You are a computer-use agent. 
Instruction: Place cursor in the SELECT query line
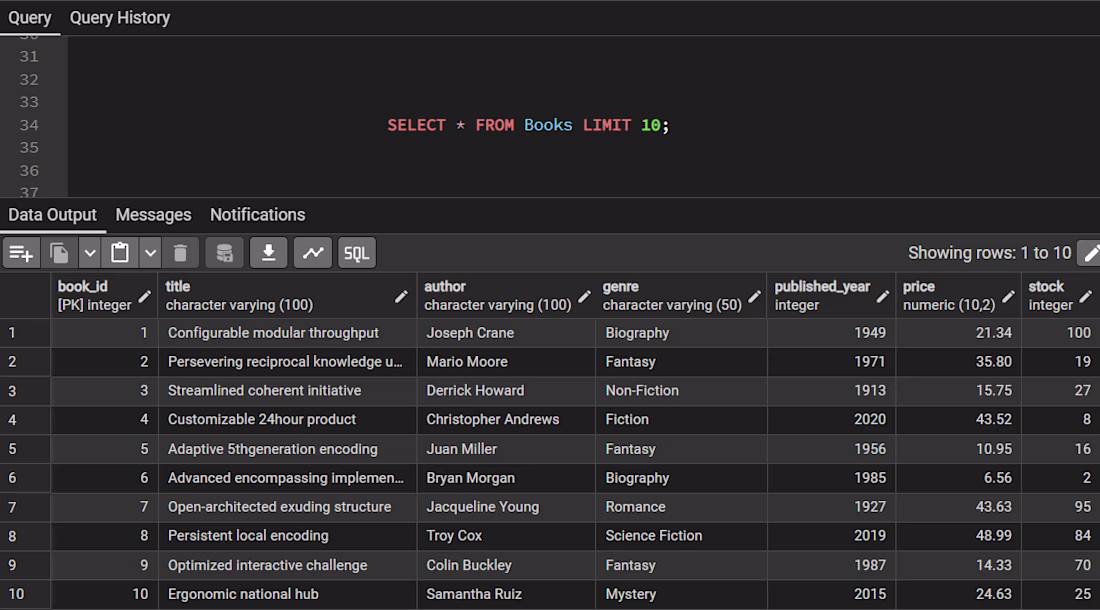[528, 125]
